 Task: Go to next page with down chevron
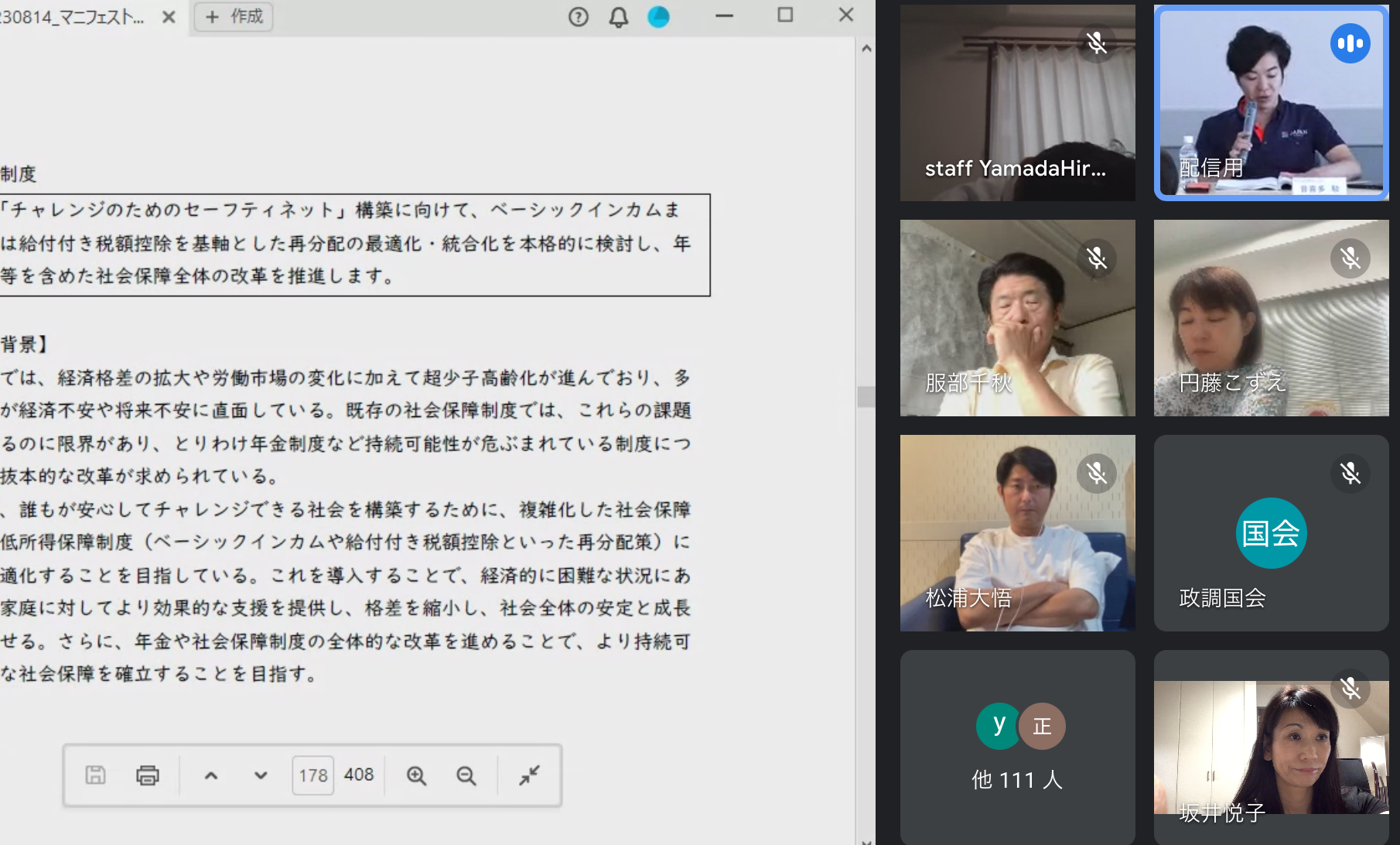tap(261, 775)
